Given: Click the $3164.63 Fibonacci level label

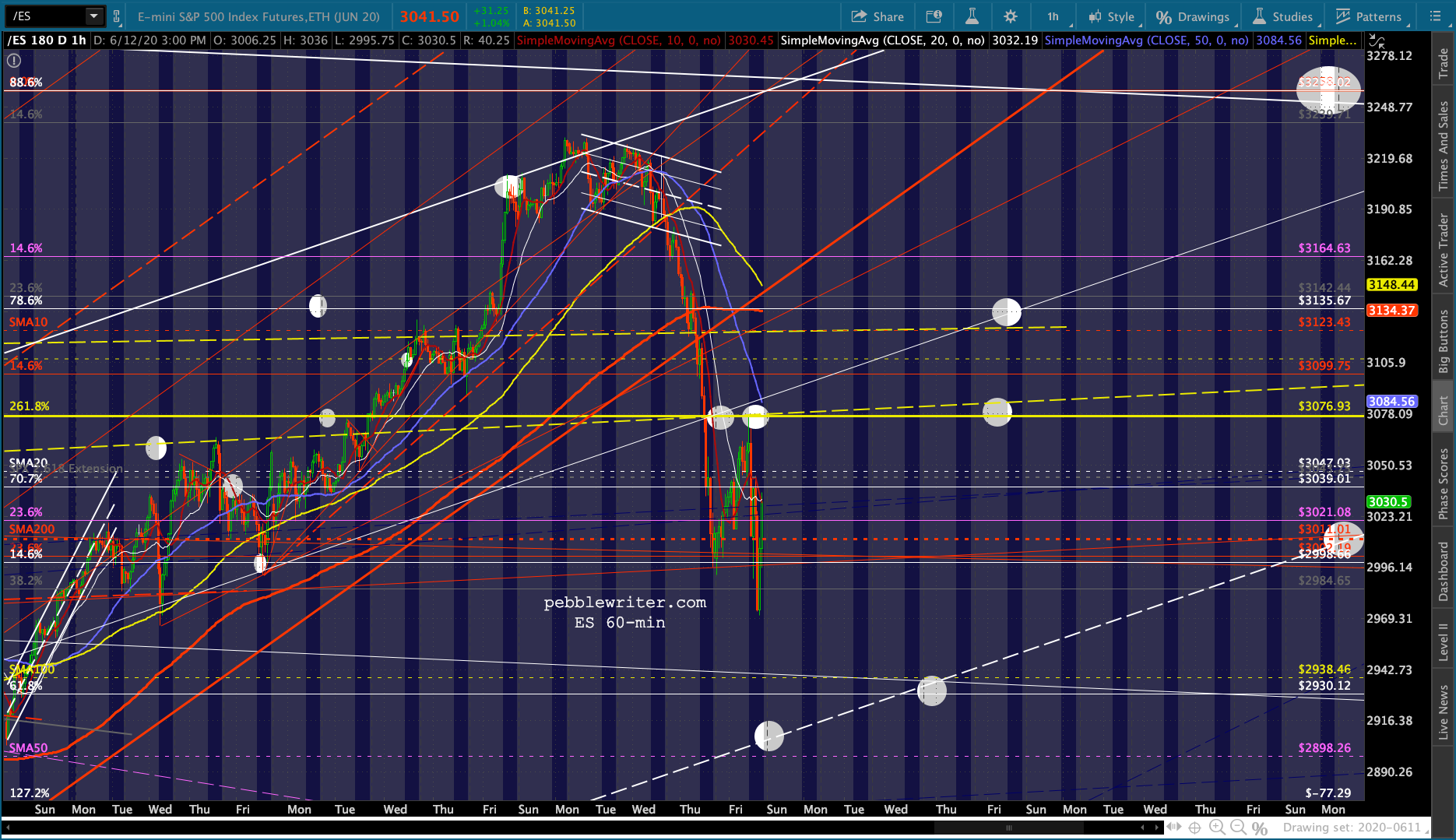Looking at the screenshot, I should click(x=1324, y=248).
